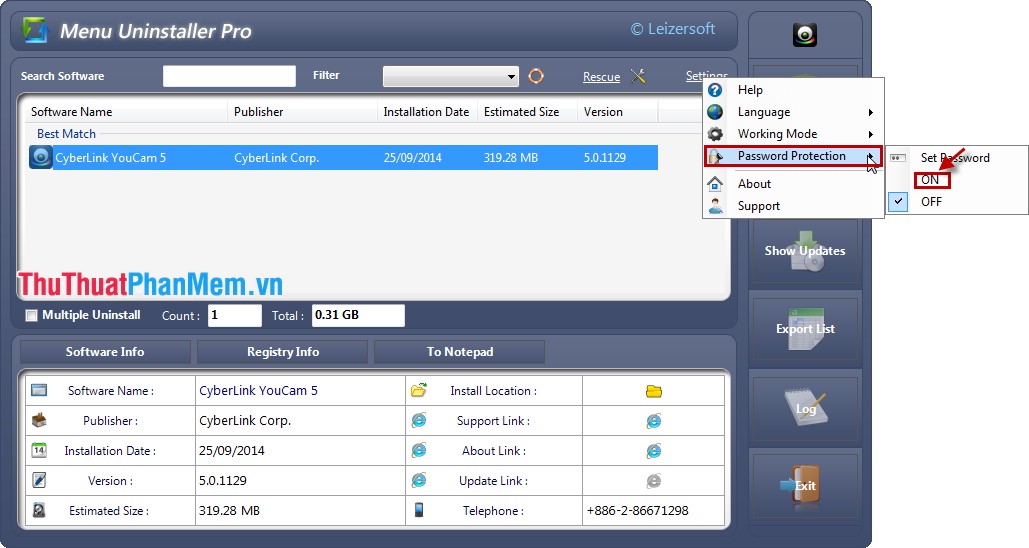
Task: Sort by the Version column header
Action: pos(618,112)
